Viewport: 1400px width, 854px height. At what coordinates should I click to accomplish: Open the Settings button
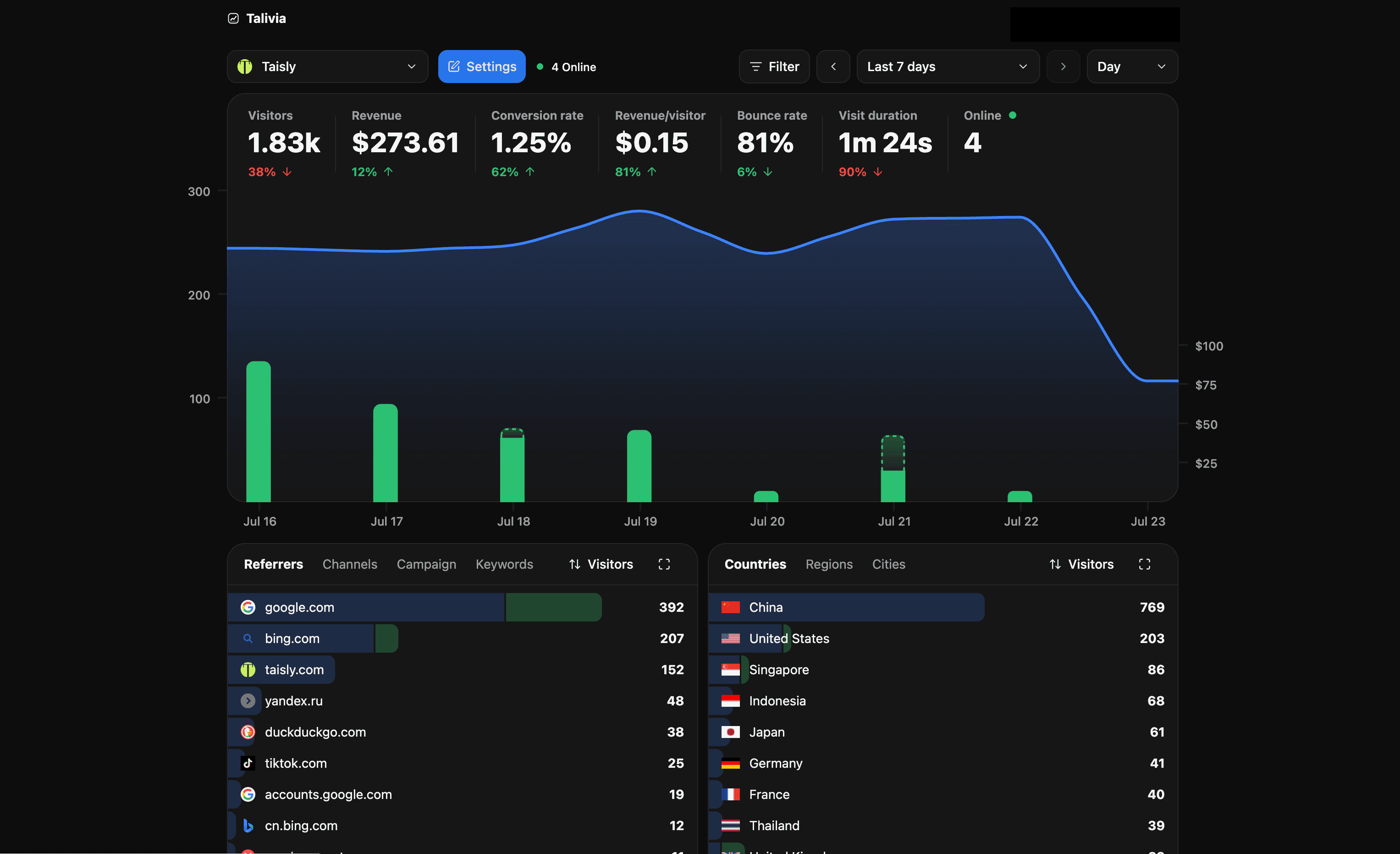tap(481, 67)
